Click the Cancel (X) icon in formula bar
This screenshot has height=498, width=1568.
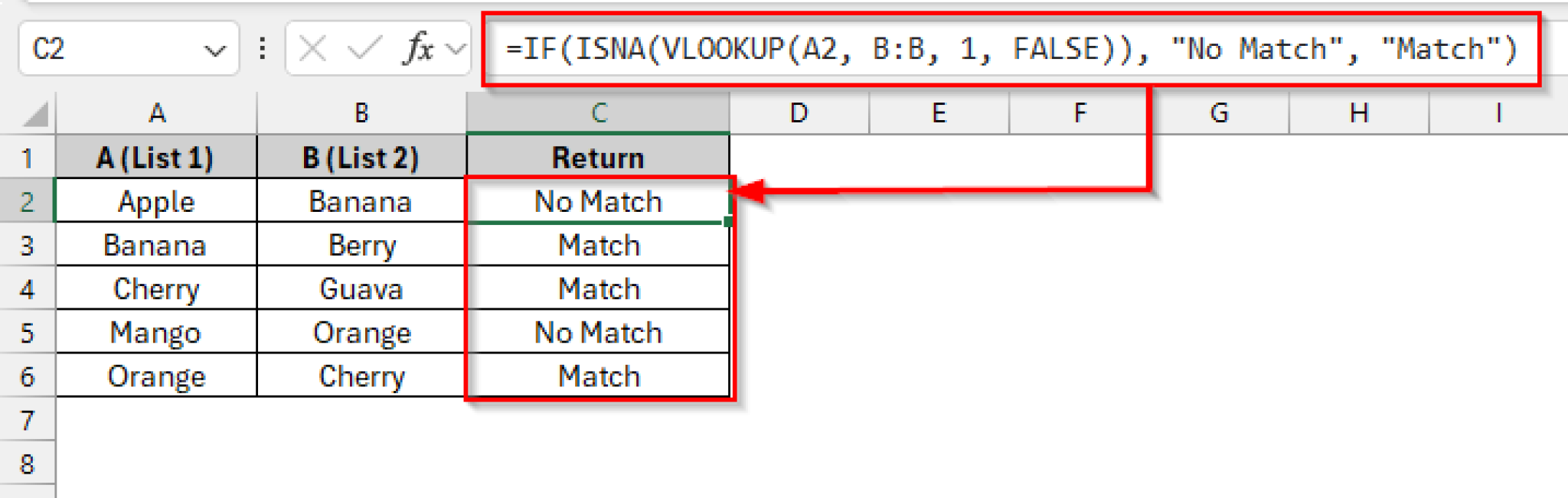314,48
